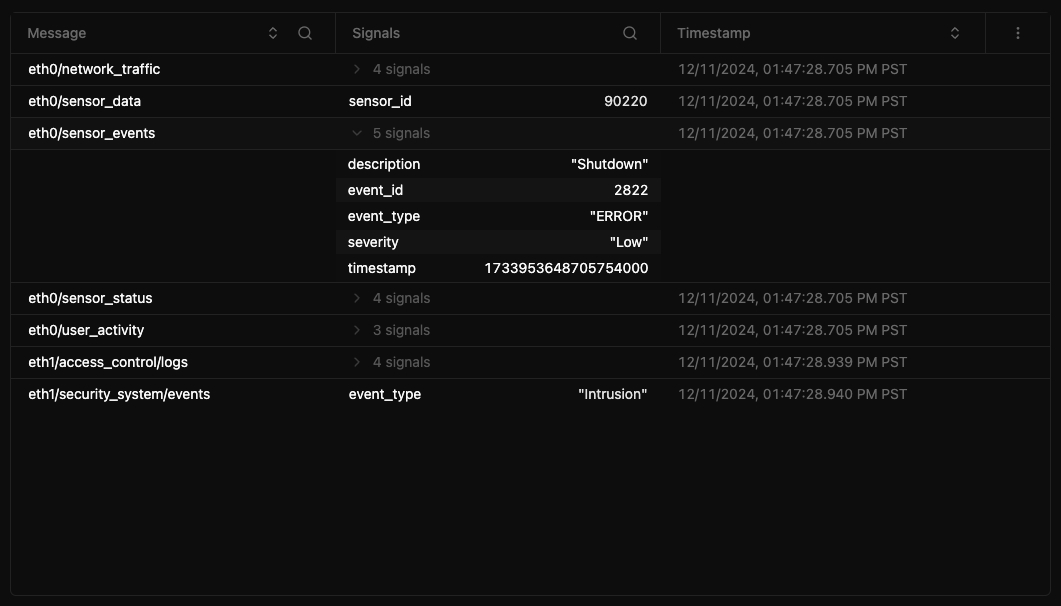Collapse the eth0/sensor_events signal list
This screenshot has width=1061, height=606.
pos(357,133)
